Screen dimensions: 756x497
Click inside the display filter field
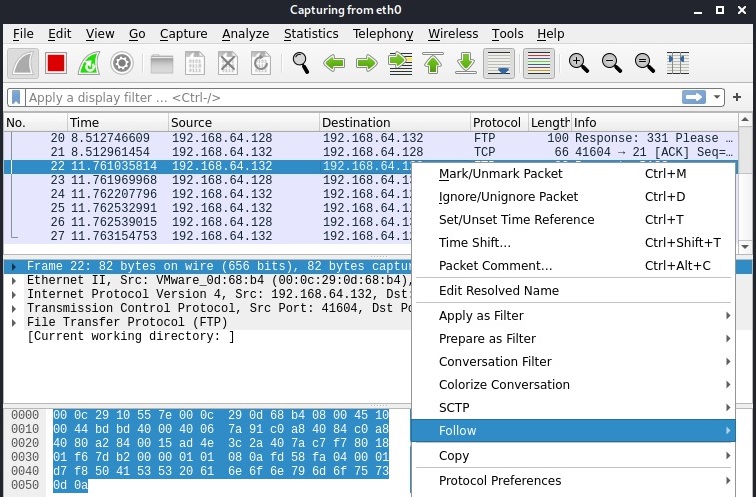[352, 97]
